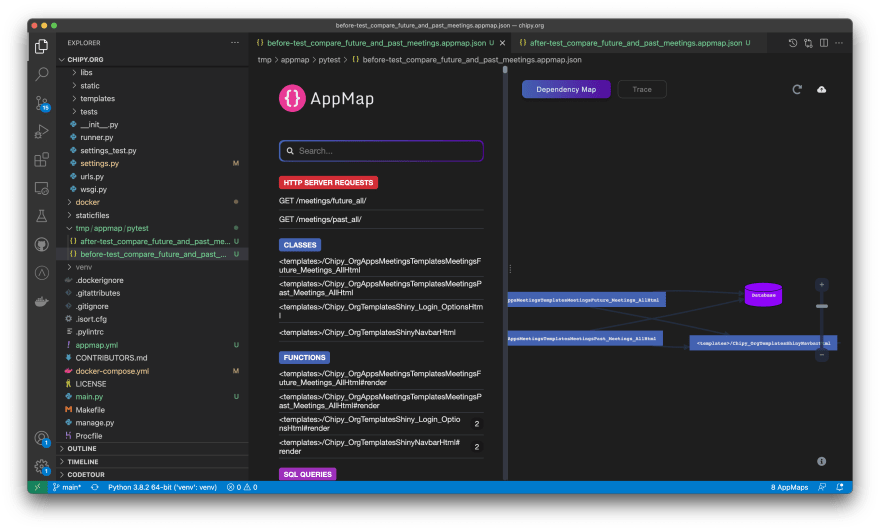Collapse the CHIPY.ORG root folder
Screen dimensions: 880x530
point(153,59)
